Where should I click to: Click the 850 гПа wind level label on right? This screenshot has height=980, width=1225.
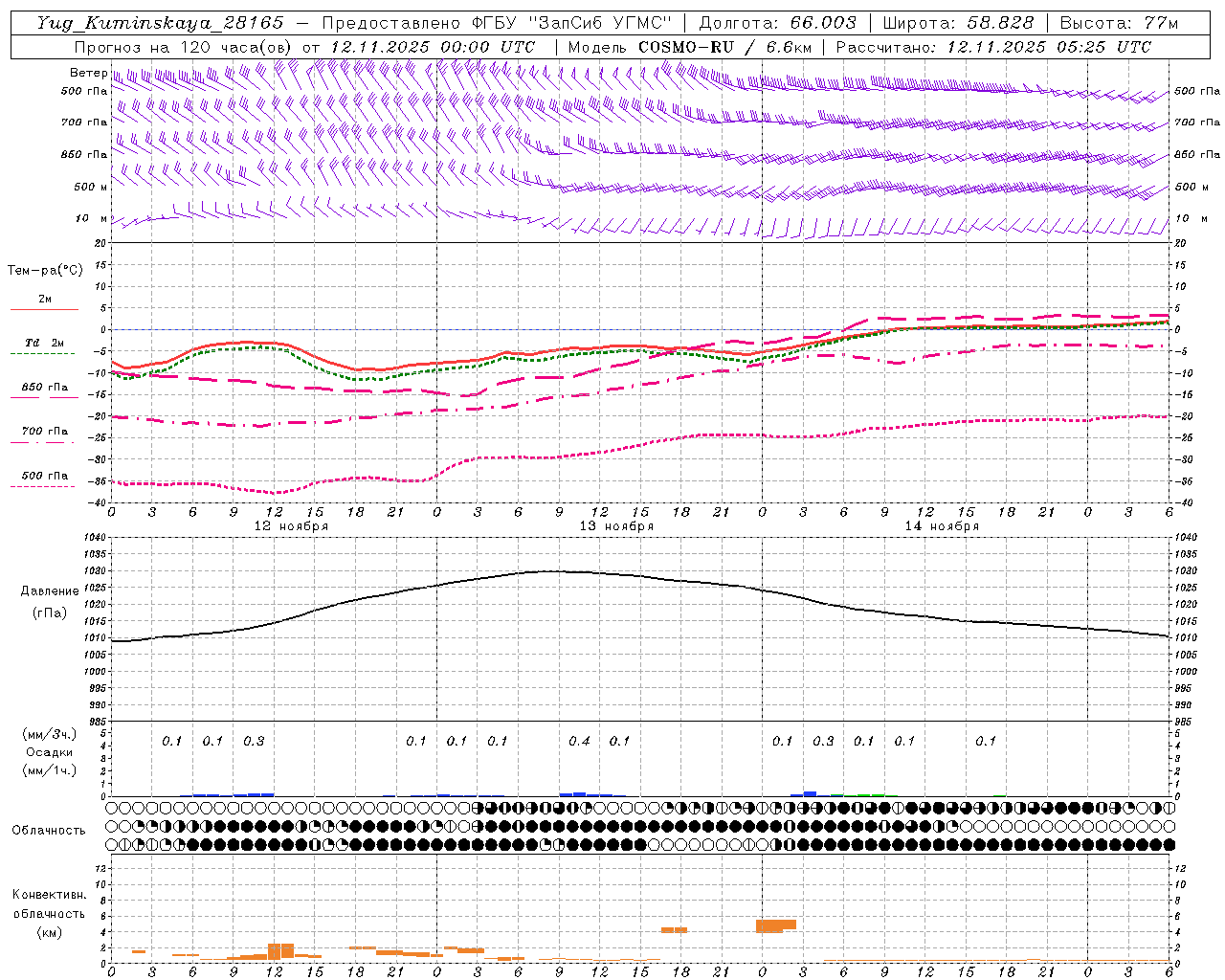[x=1197, y=154]
